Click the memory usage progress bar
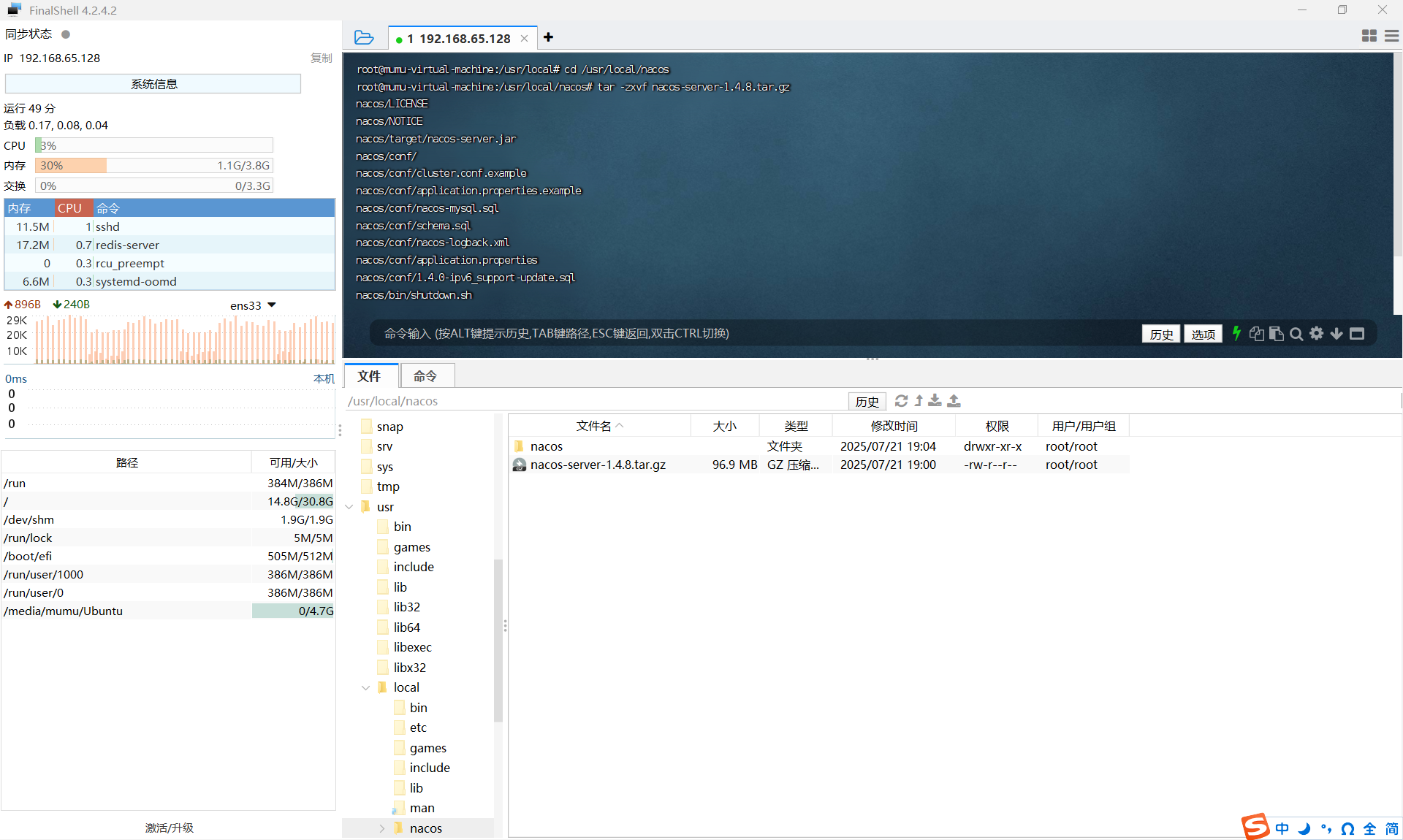1403x840 pixels. tap(154, 166)
